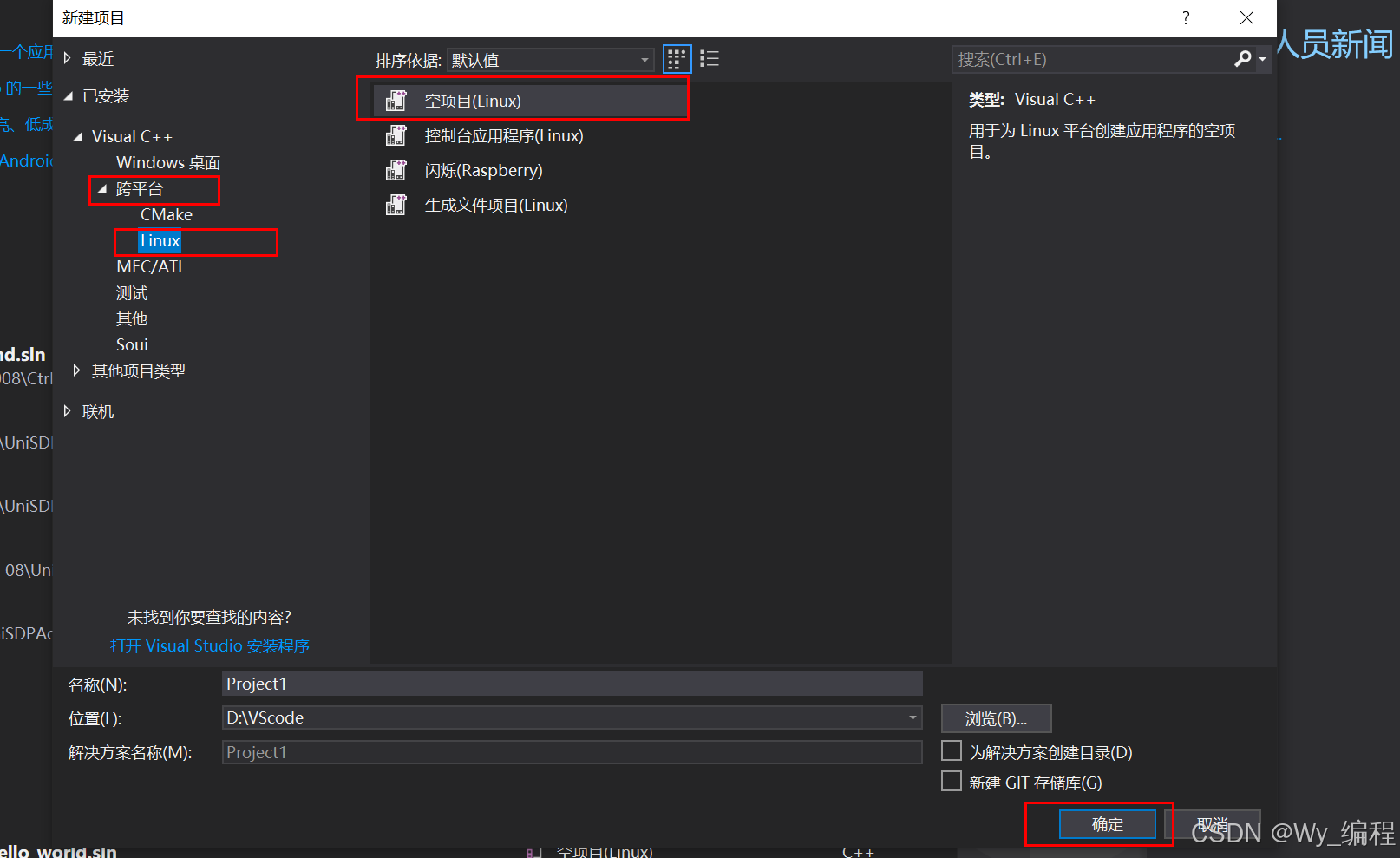1400x858 pixels.
Task: Click the 跨平台 tree label
Action: (140, 188)
